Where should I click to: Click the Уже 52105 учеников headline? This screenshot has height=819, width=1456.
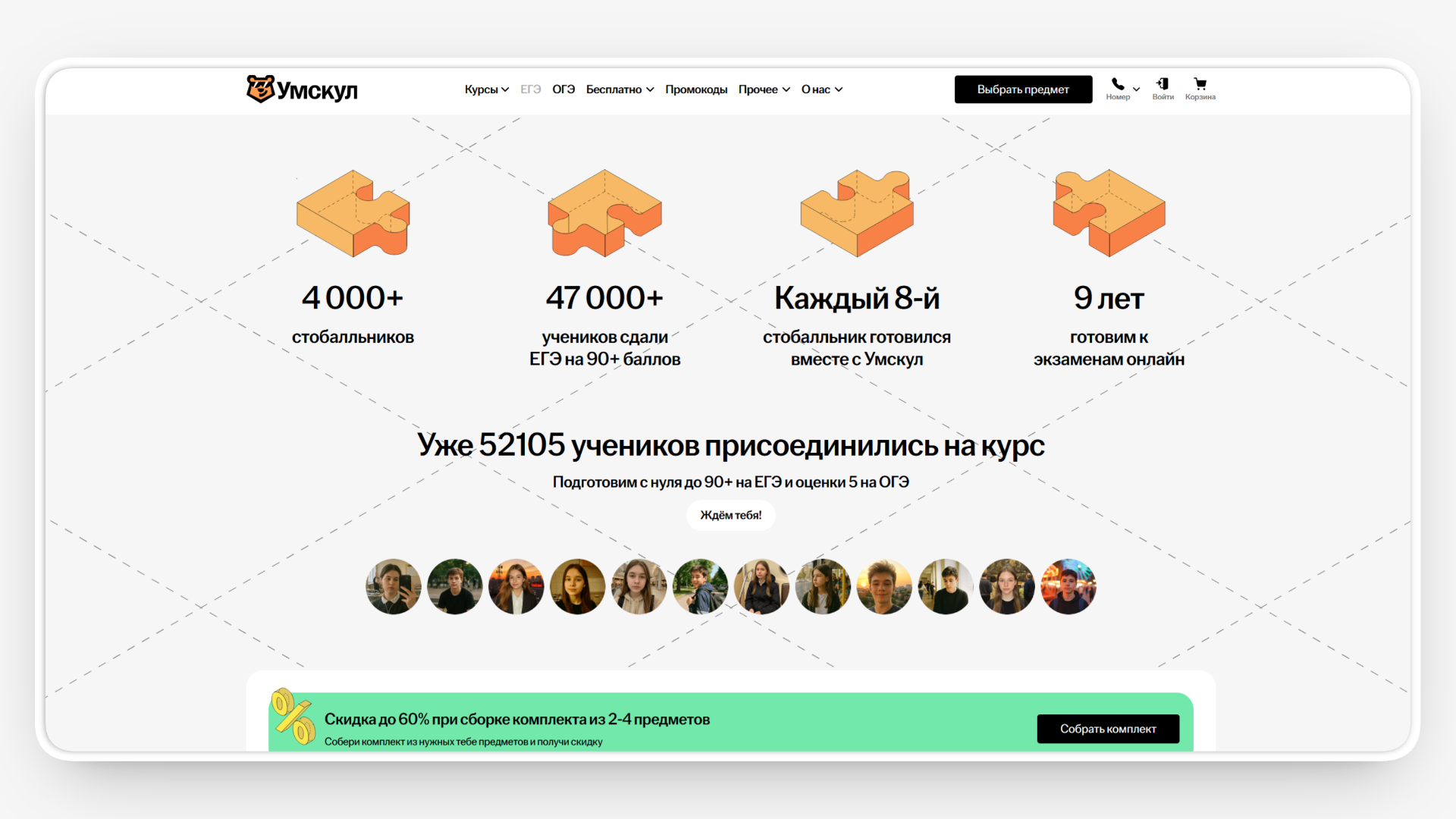point(731,445)
